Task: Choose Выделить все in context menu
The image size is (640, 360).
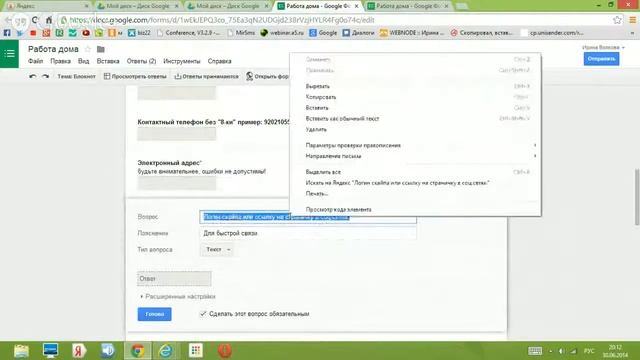Action: click(416, 172)
